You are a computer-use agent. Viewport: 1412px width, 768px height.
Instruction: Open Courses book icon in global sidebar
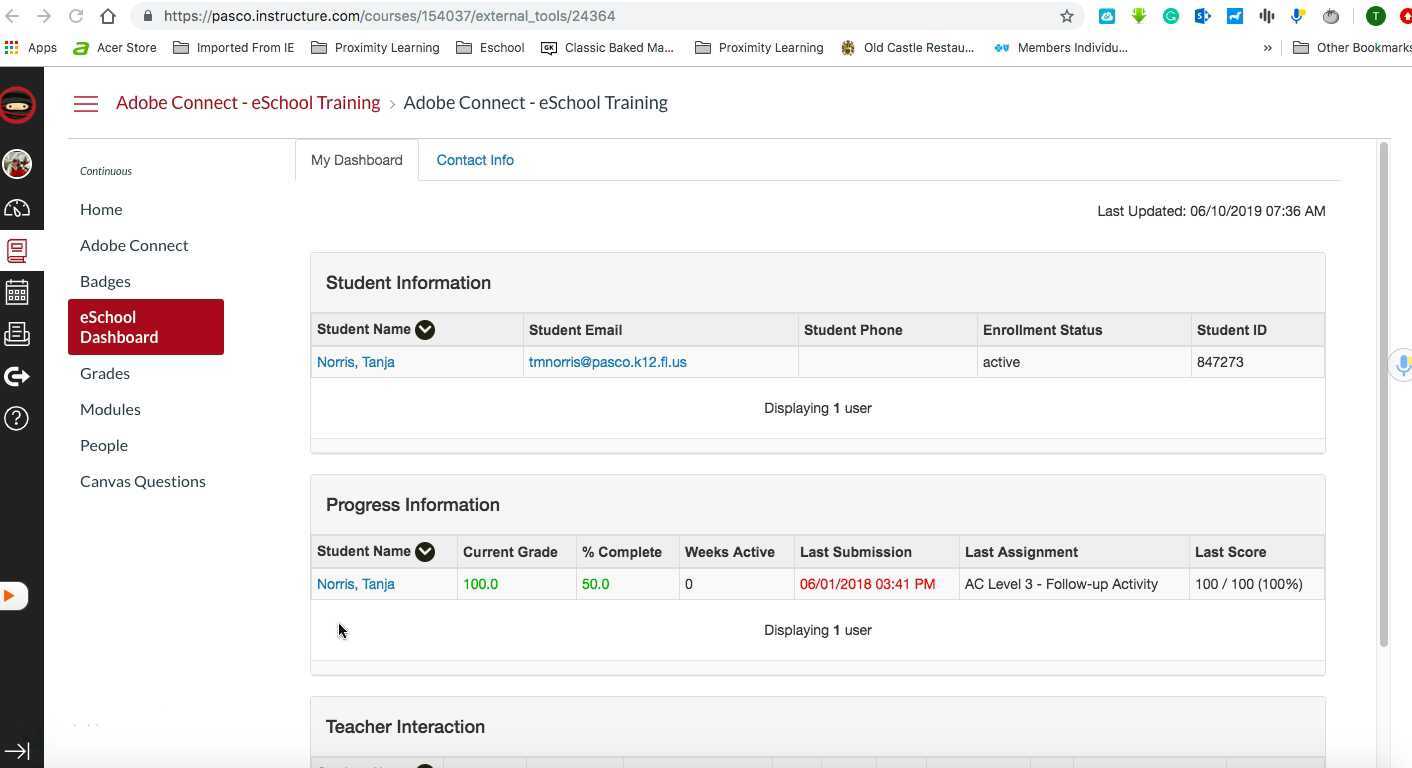(x=17, y=250)
